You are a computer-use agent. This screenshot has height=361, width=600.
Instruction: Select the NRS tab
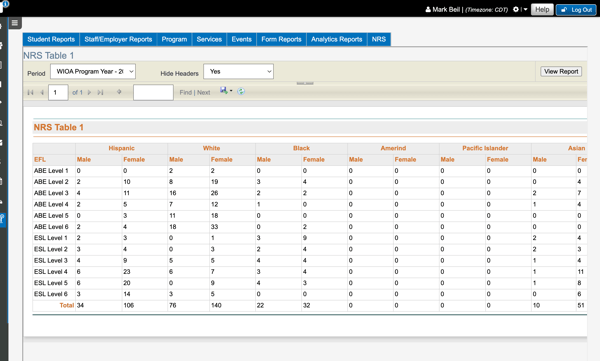(x=379, y=39)
